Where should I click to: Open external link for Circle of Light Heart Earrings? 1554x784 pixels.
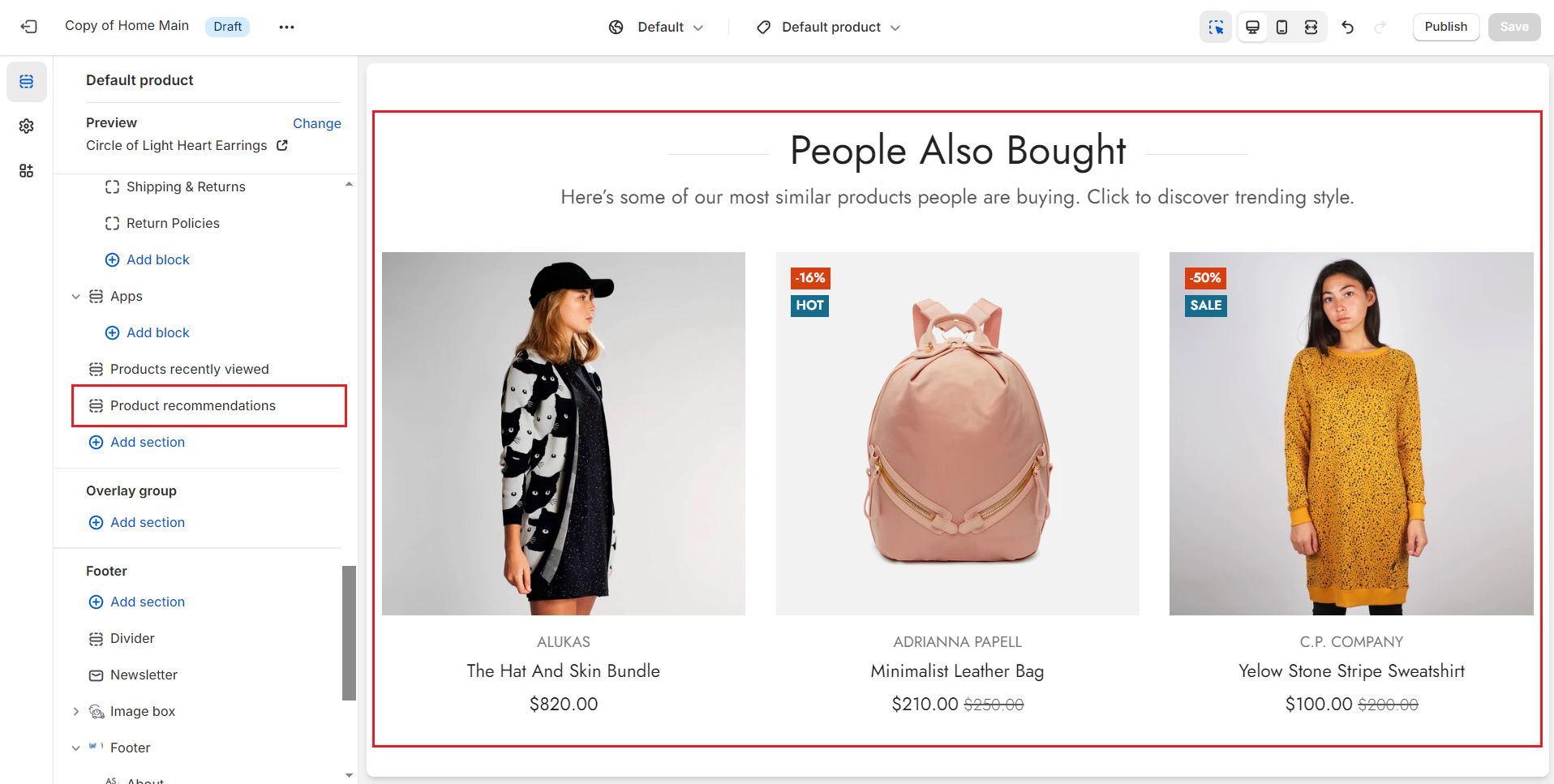282,145
